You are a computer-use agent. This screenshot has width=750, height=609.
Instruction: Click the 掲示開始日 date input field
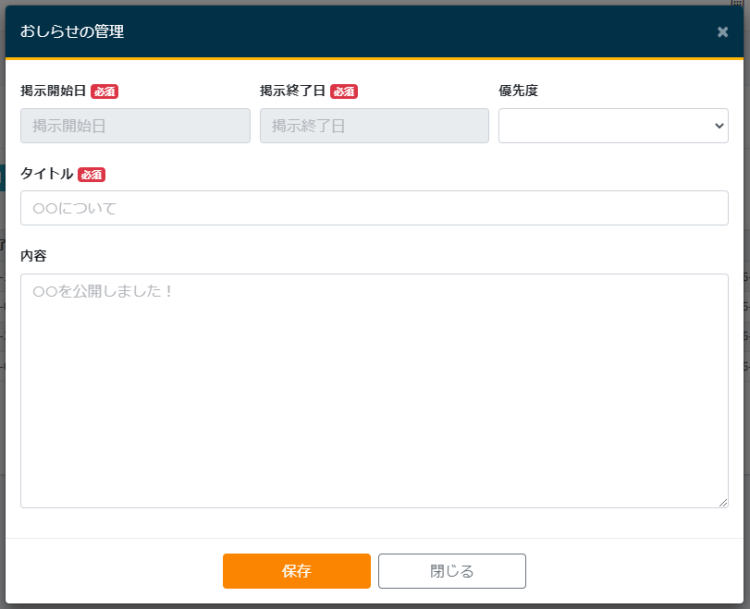(x=135, y=126)
